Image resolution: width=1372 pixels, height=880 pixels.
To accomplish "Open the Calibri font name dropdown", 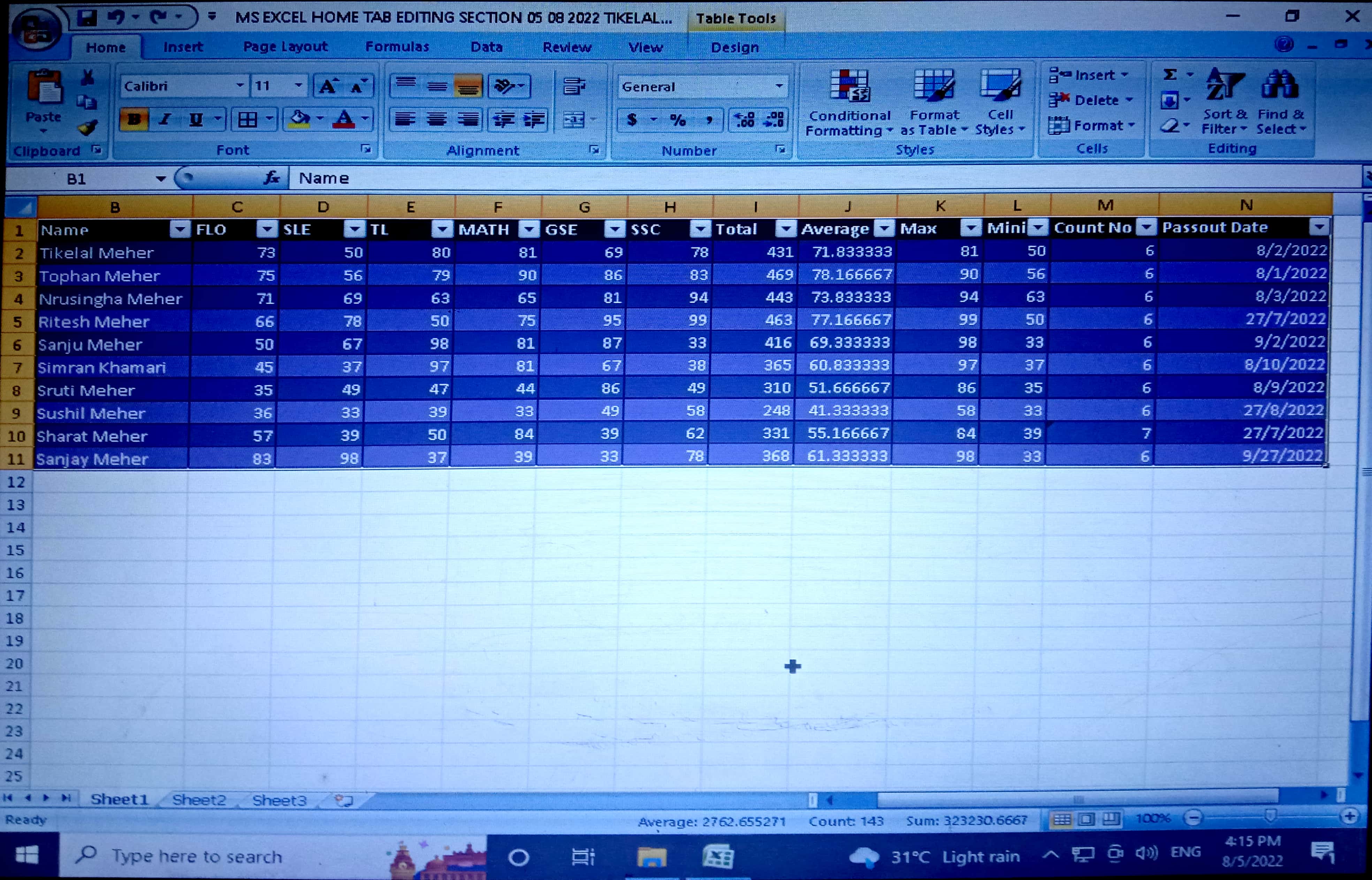I will tap(240, 86).
